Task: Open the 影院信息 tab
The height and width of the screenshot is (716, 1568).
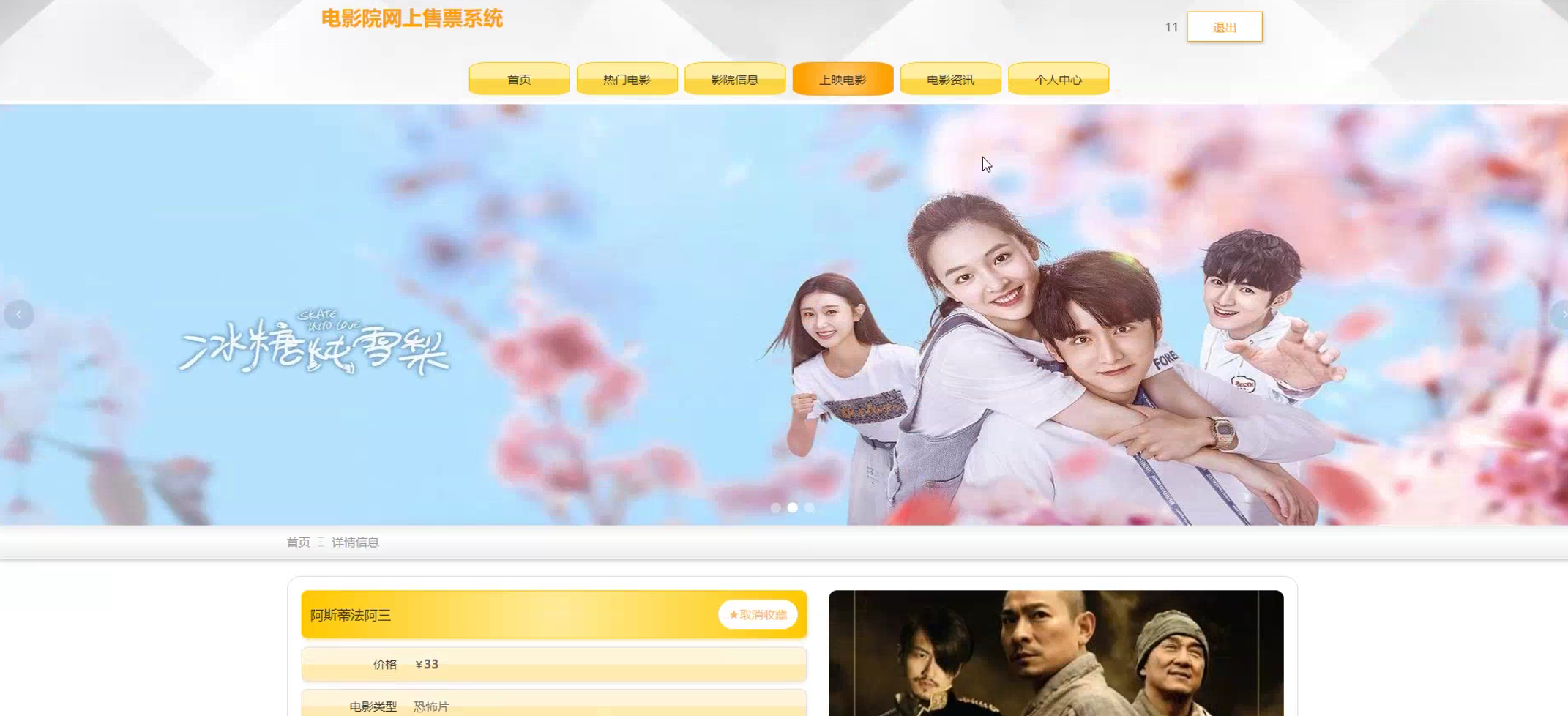Action: pyautogui.click(x=735, y=79)
